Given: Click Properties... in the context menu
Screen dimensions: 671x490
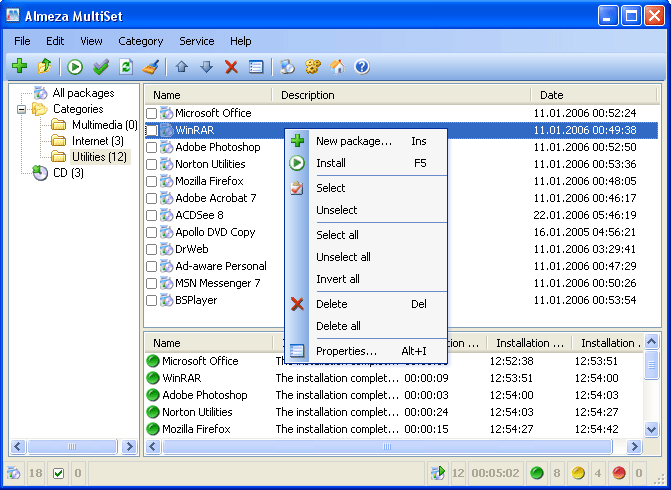Looking at the screenshot, I should (x=346, y=351).
